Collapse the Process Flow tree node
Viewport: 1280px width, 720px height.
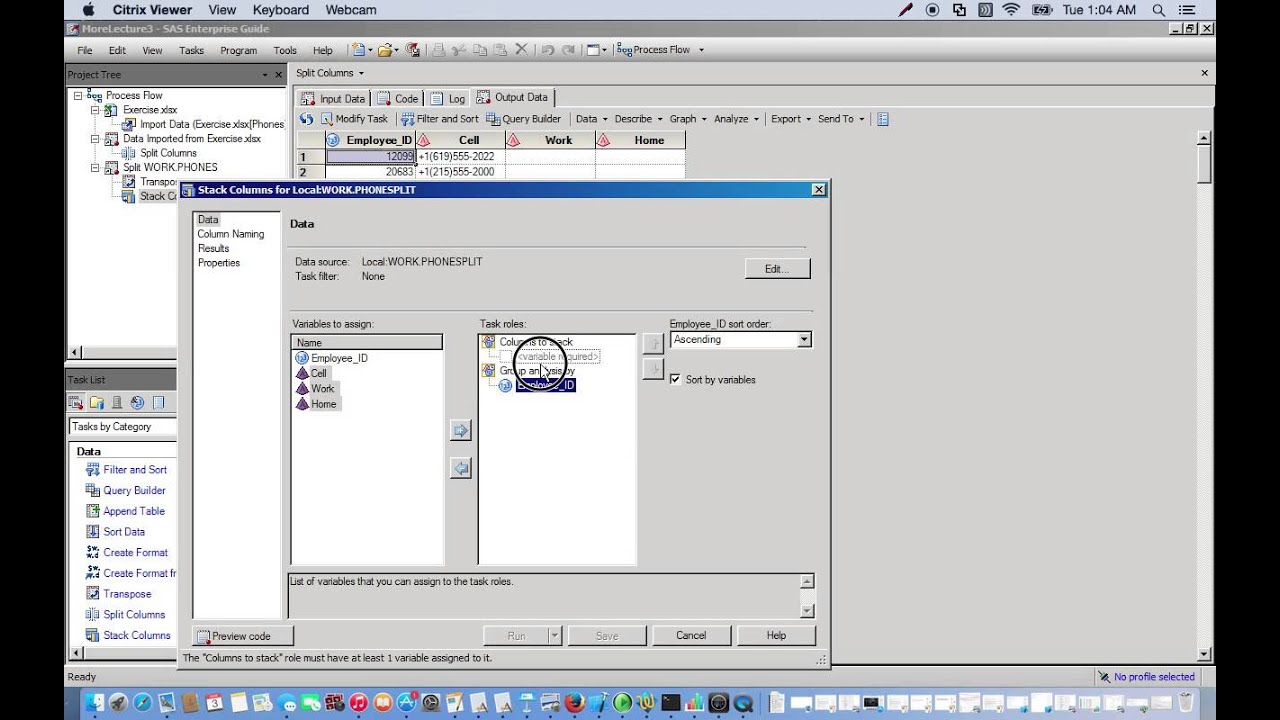77,96
